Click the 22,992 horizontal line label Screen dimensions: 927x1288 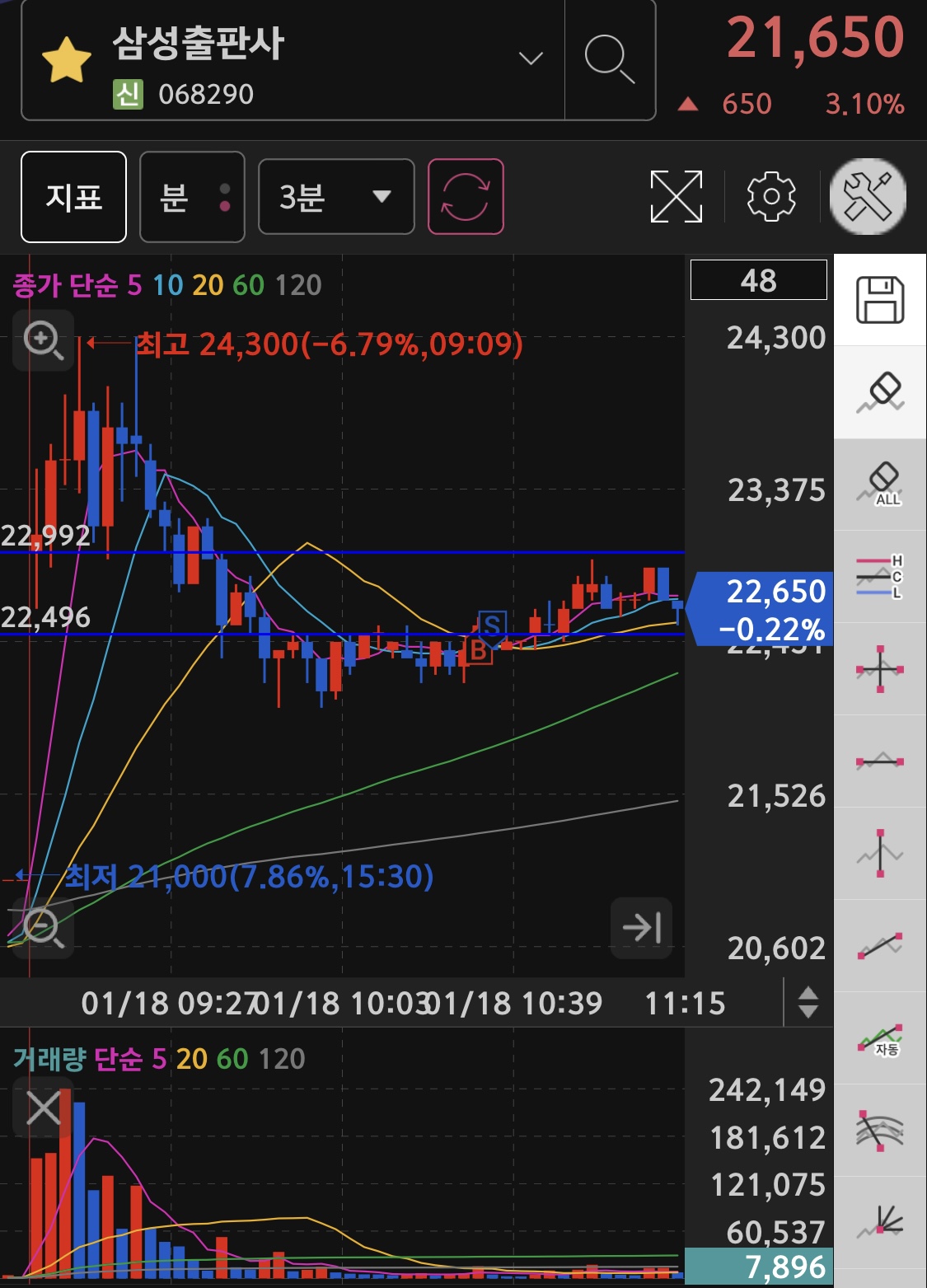[45, 536]
